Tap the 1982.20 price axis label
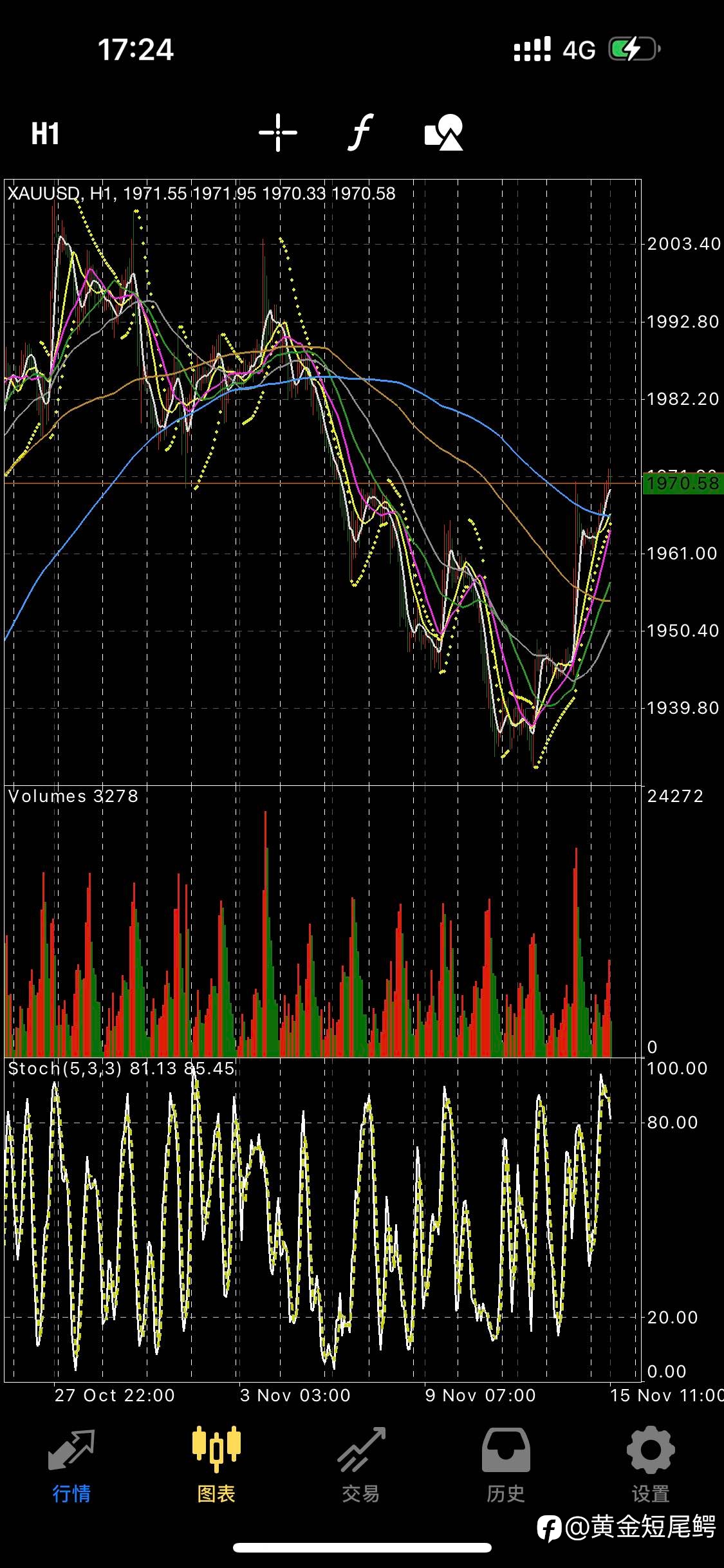Viewport: 724px width, 1568px height. pos(683,399)
